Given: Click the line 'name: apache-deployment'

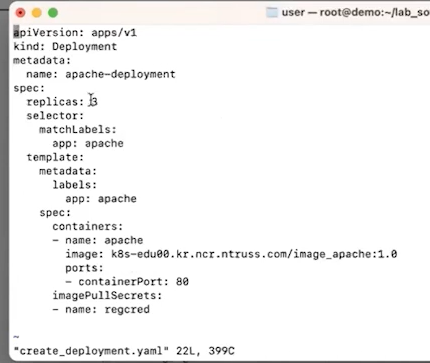Looking at the screenshot, I should 101,74.
